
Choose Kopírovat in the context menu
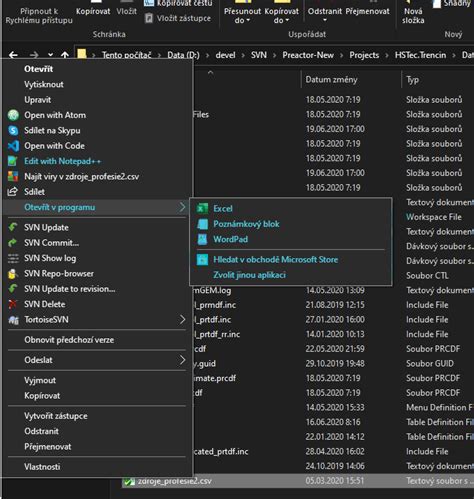pyautogui.click(x=42, y=396)
